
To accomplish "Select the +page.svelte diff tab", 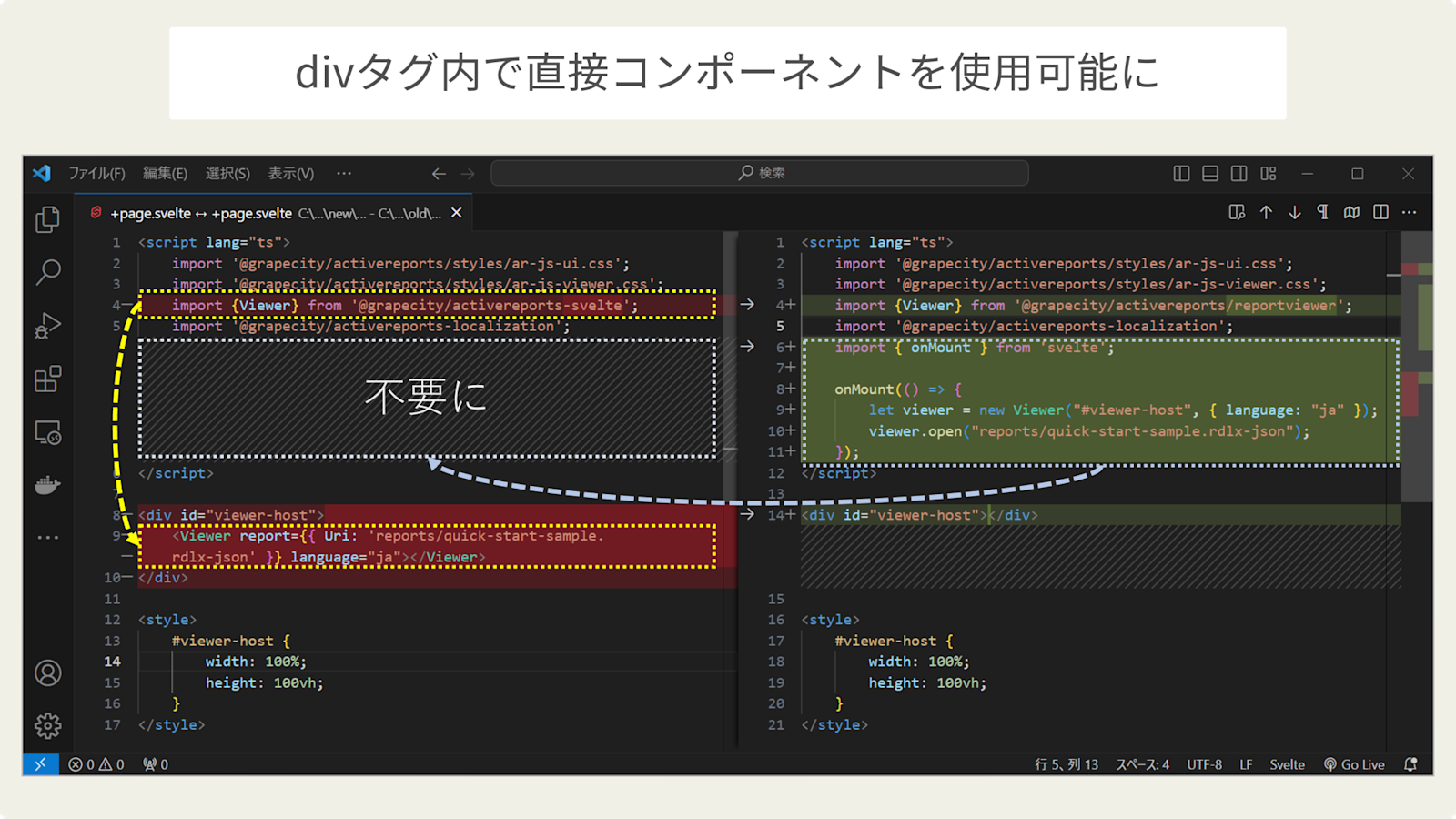I will 275,213.
